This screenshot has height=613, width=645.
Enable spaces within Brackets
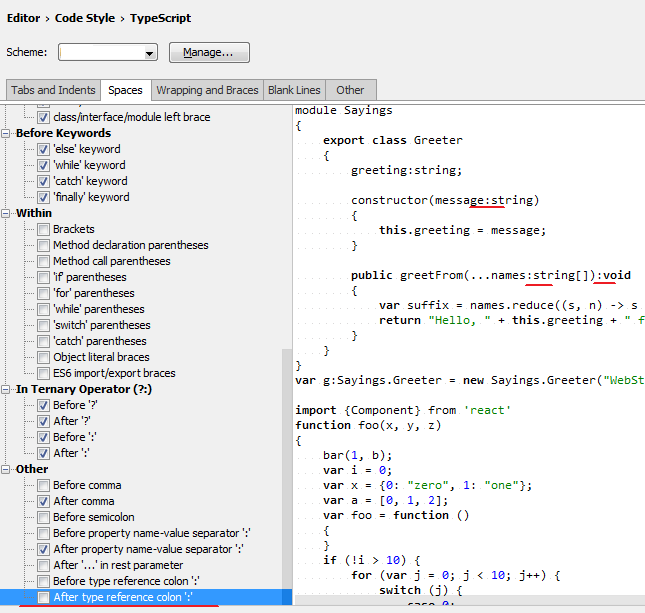click(x=43, y=229)
